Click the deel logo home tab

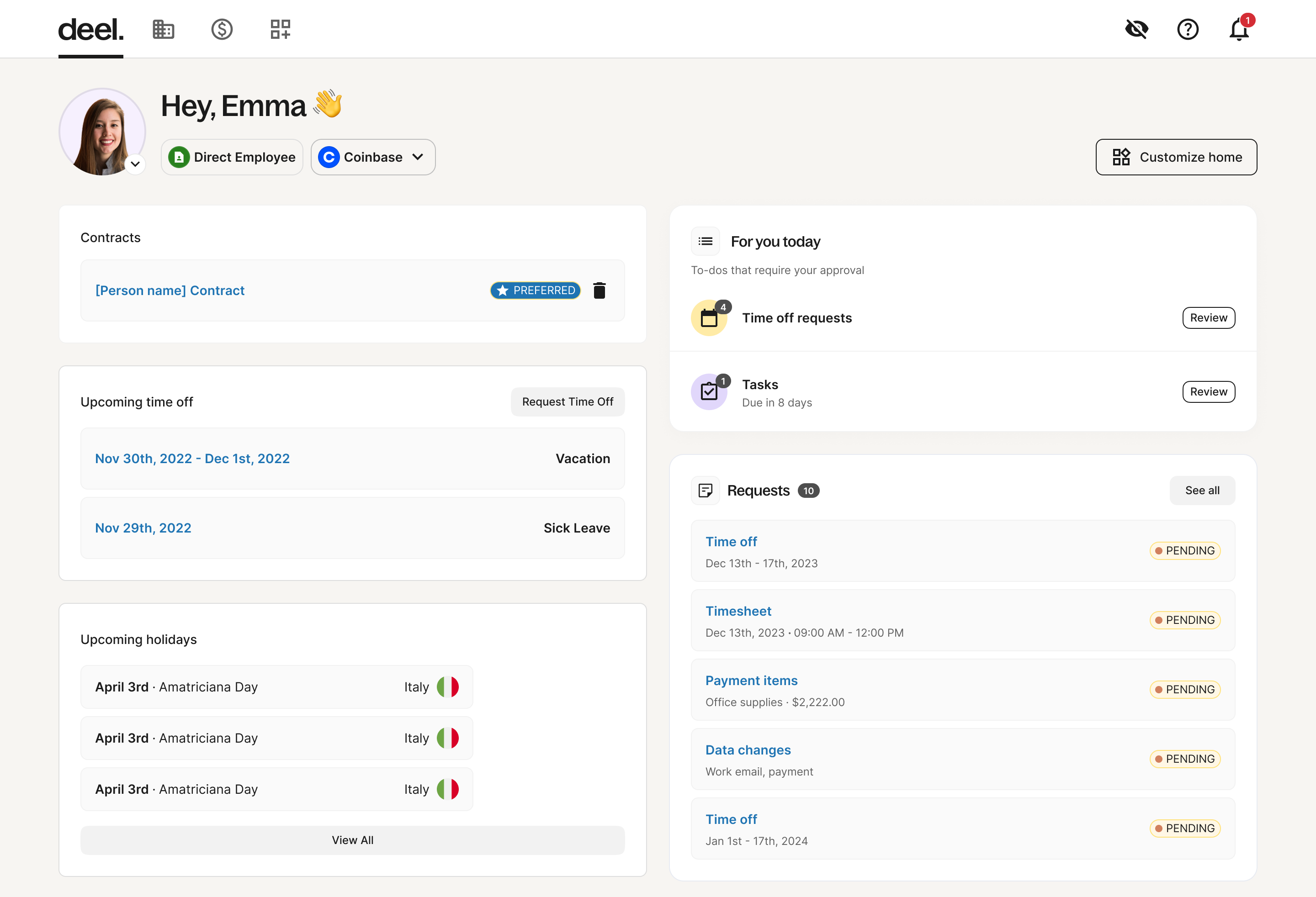90,29
